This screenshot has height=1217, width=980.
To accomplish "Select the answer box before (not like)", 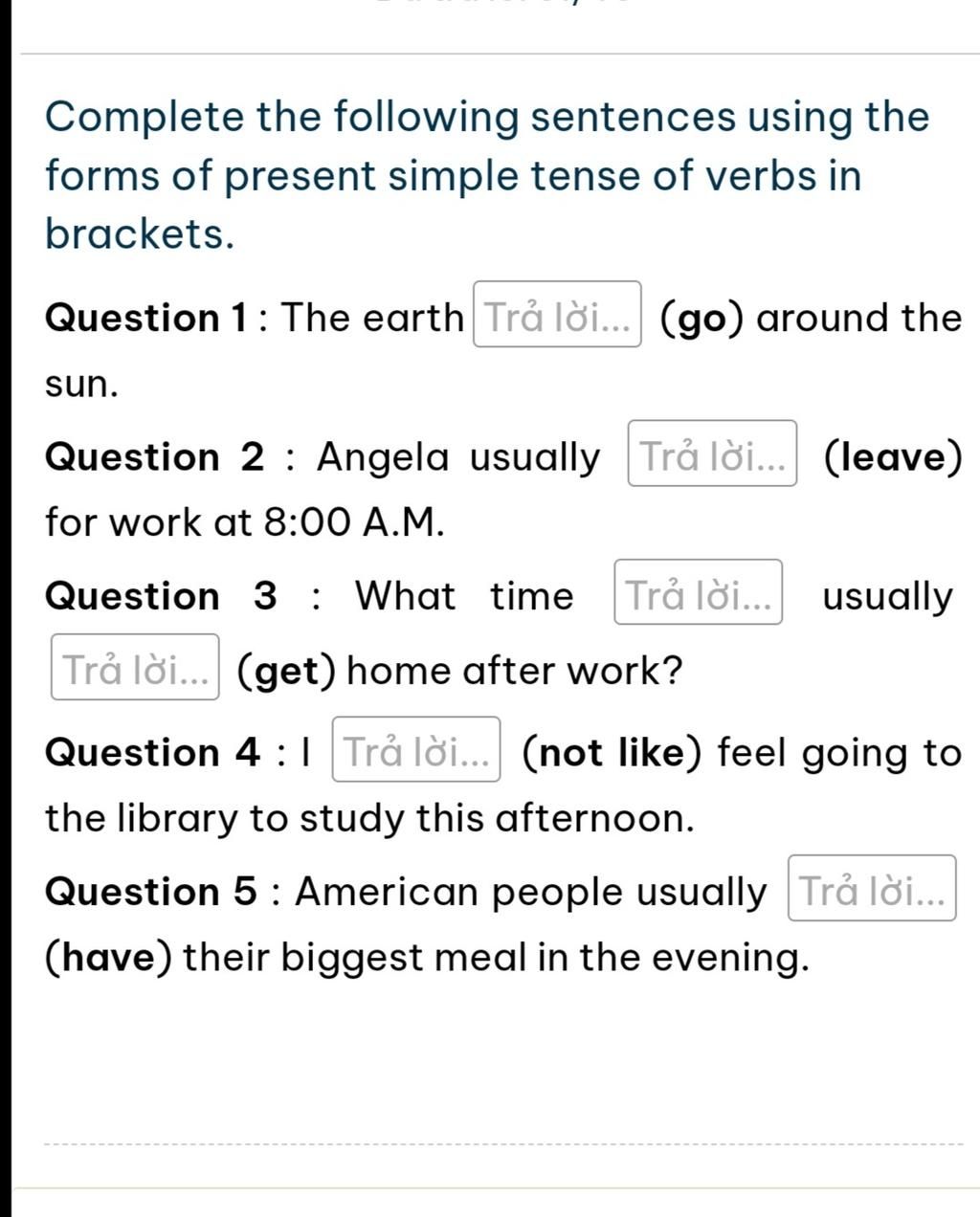I will [416, 749].
